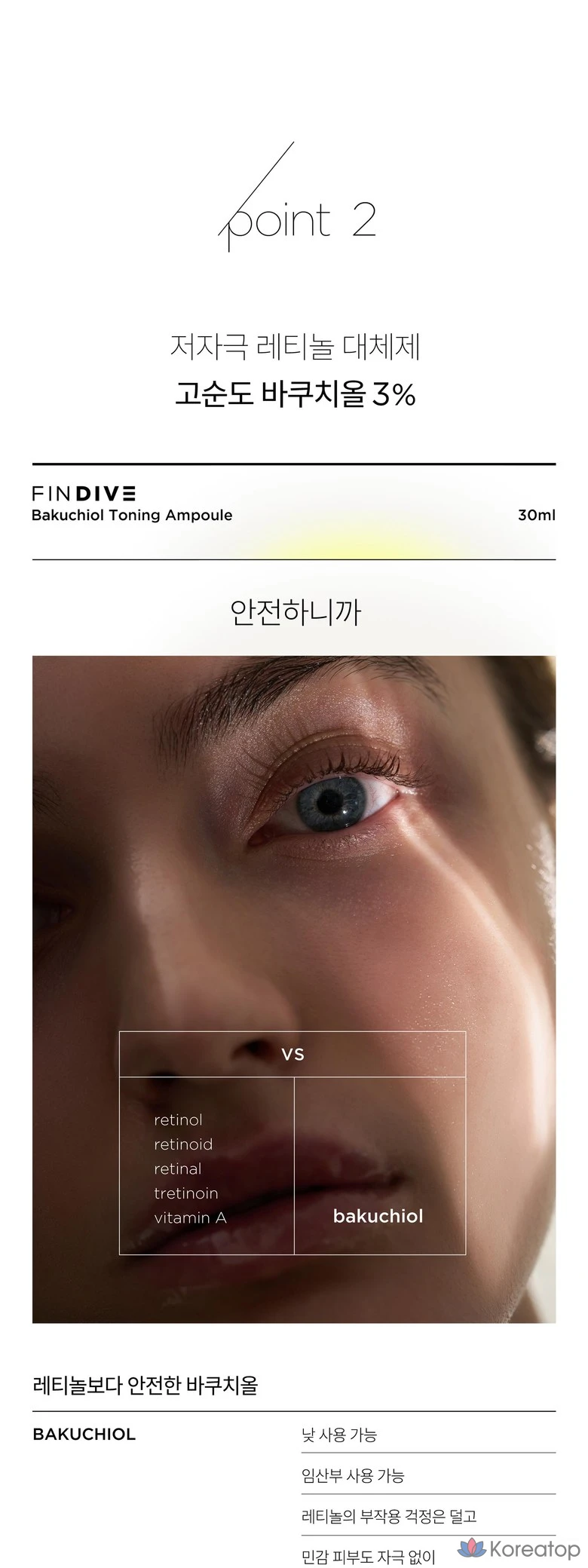Click the 'point 2' heading graphic

298,198
